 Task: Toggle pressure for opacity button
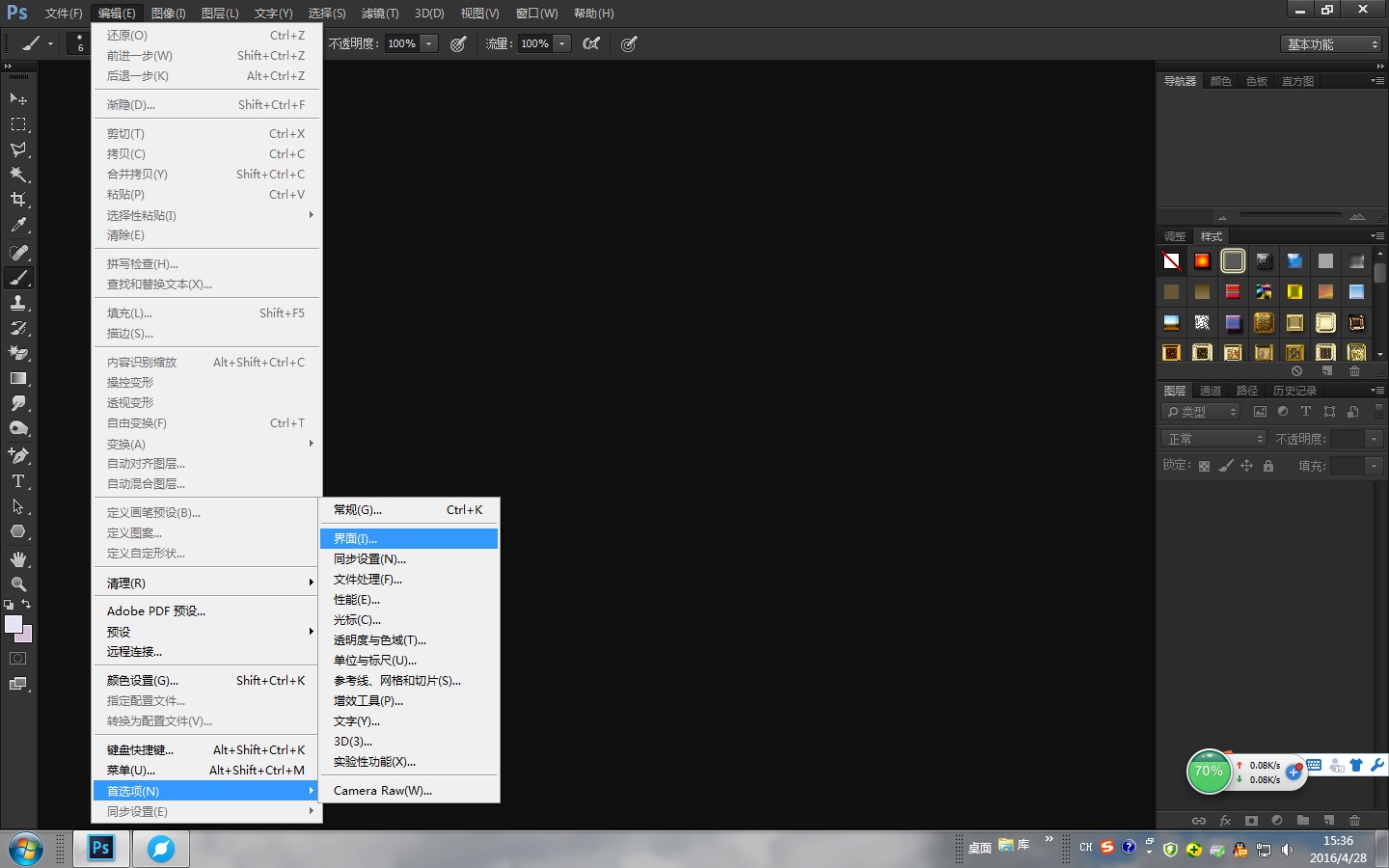pos(458,43)
